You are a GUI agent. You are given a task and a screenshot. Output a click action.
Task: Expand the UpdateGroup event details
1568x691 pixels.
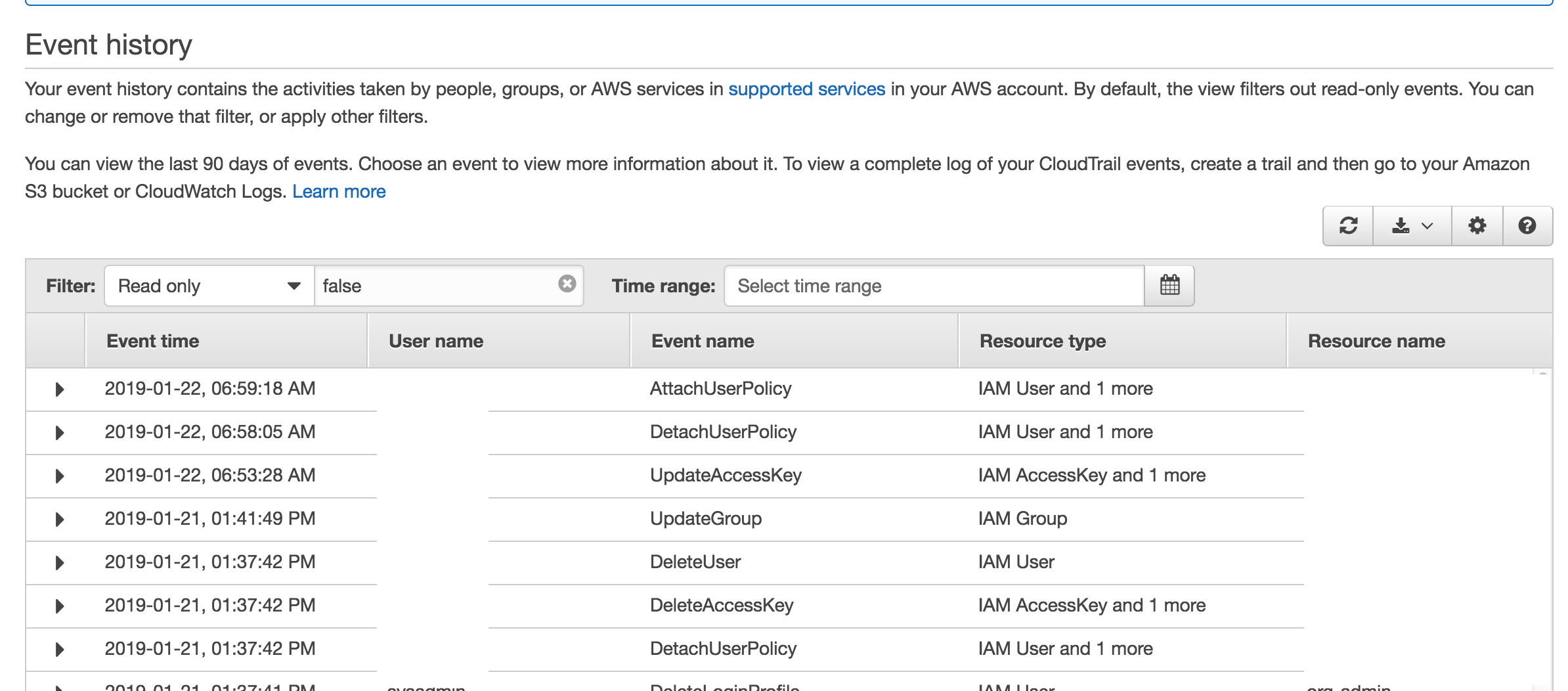pyautogui.click(x=60, y=520)
